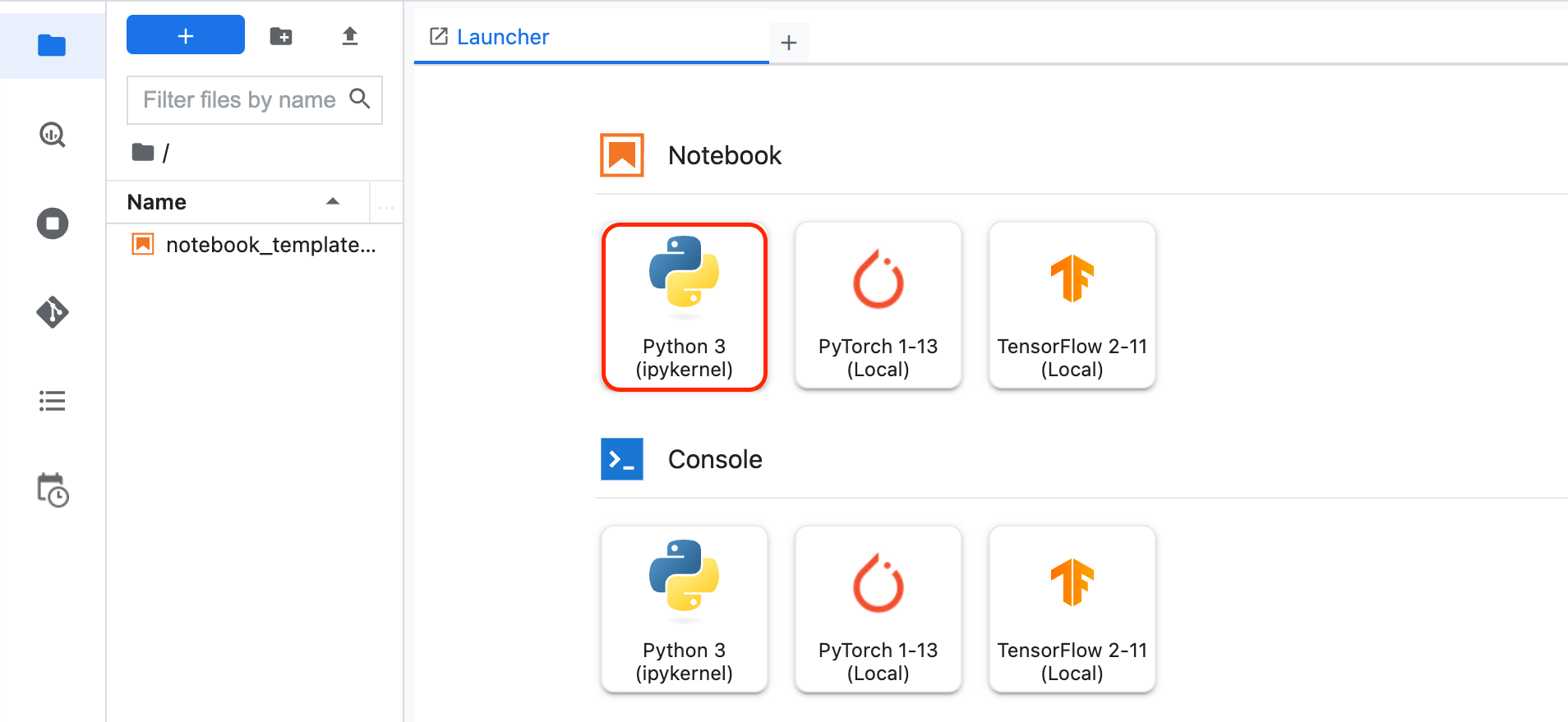The image size is (1568, 722).
Task: Open the search inspector sidebar icon
Action: click(53, 135)
